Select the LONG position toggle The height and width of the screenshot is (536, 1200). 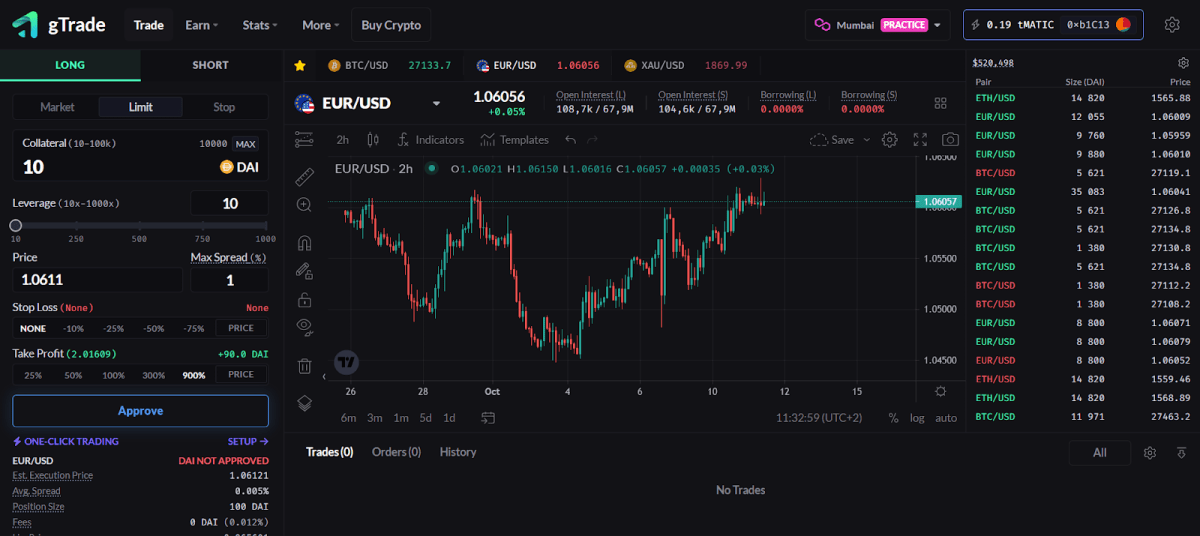tap(70, 65)
